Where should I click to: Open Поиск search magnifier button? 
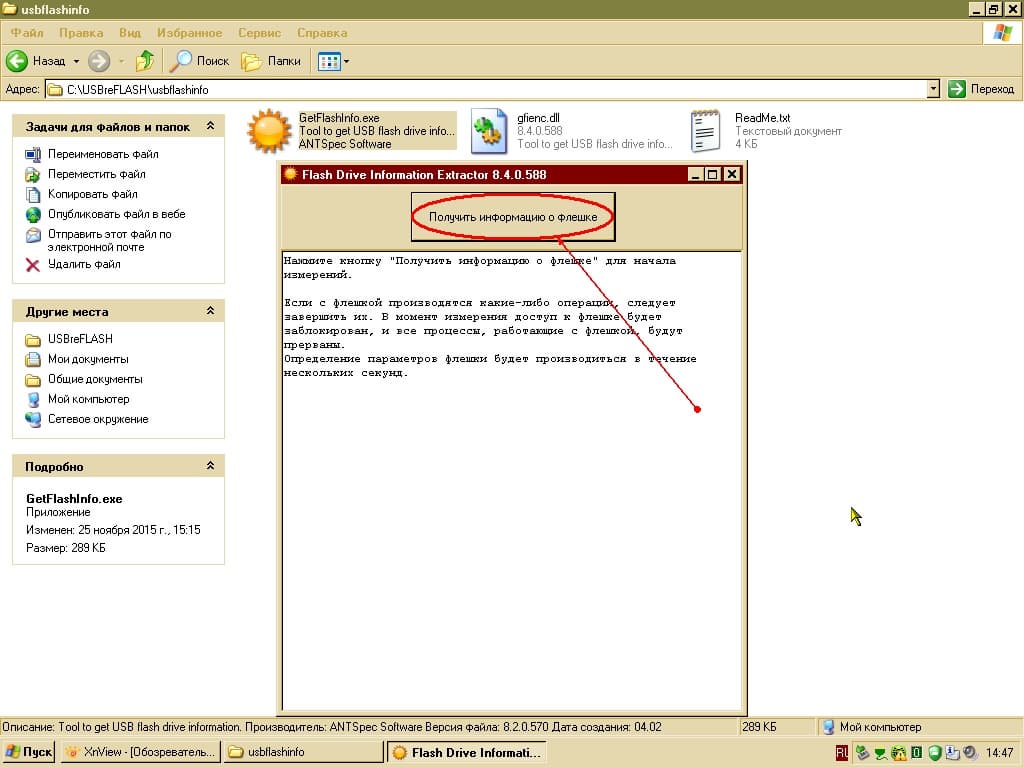tap(200, 61)
